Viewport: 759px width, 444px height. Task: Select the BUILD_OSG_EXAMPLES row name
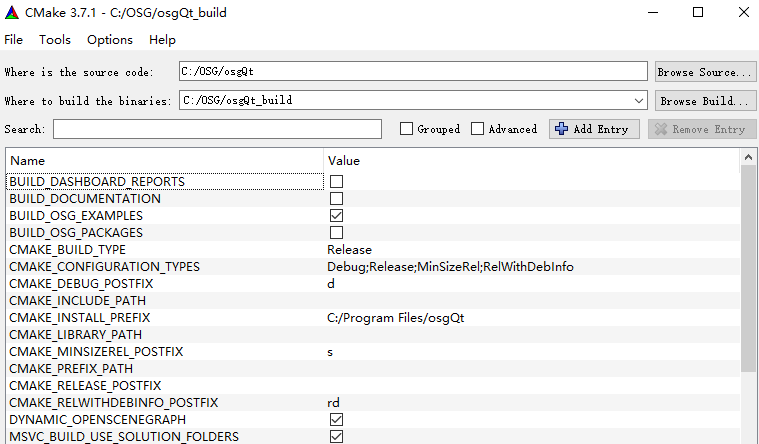click(x=76, y=215)
